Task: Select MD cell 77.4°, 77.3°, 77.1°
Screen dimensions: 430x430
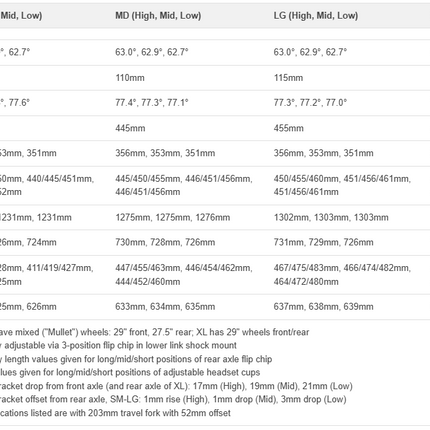Action: (x=152, y=102)
